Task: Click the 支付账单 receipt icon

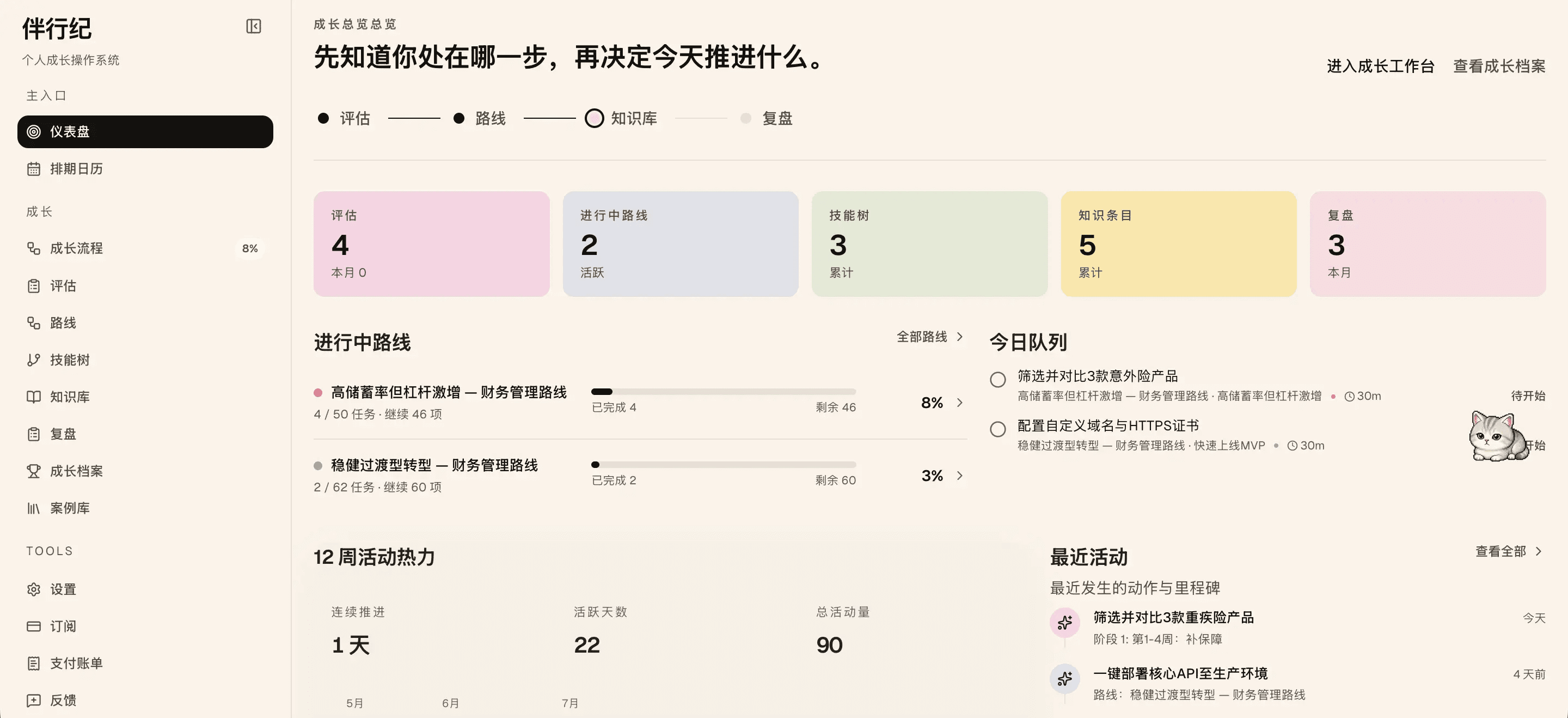Action: coord(34,664)
